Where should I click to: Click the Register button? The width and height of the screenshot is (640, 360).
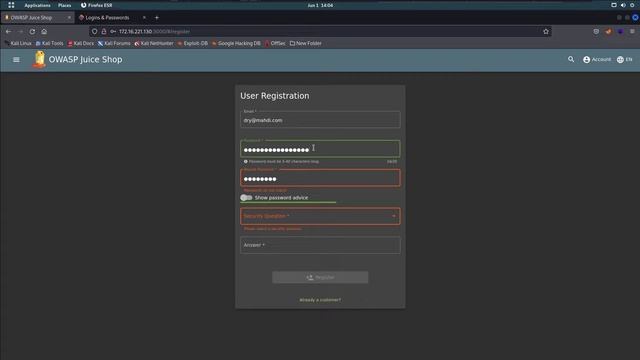(x=320, y=277)
